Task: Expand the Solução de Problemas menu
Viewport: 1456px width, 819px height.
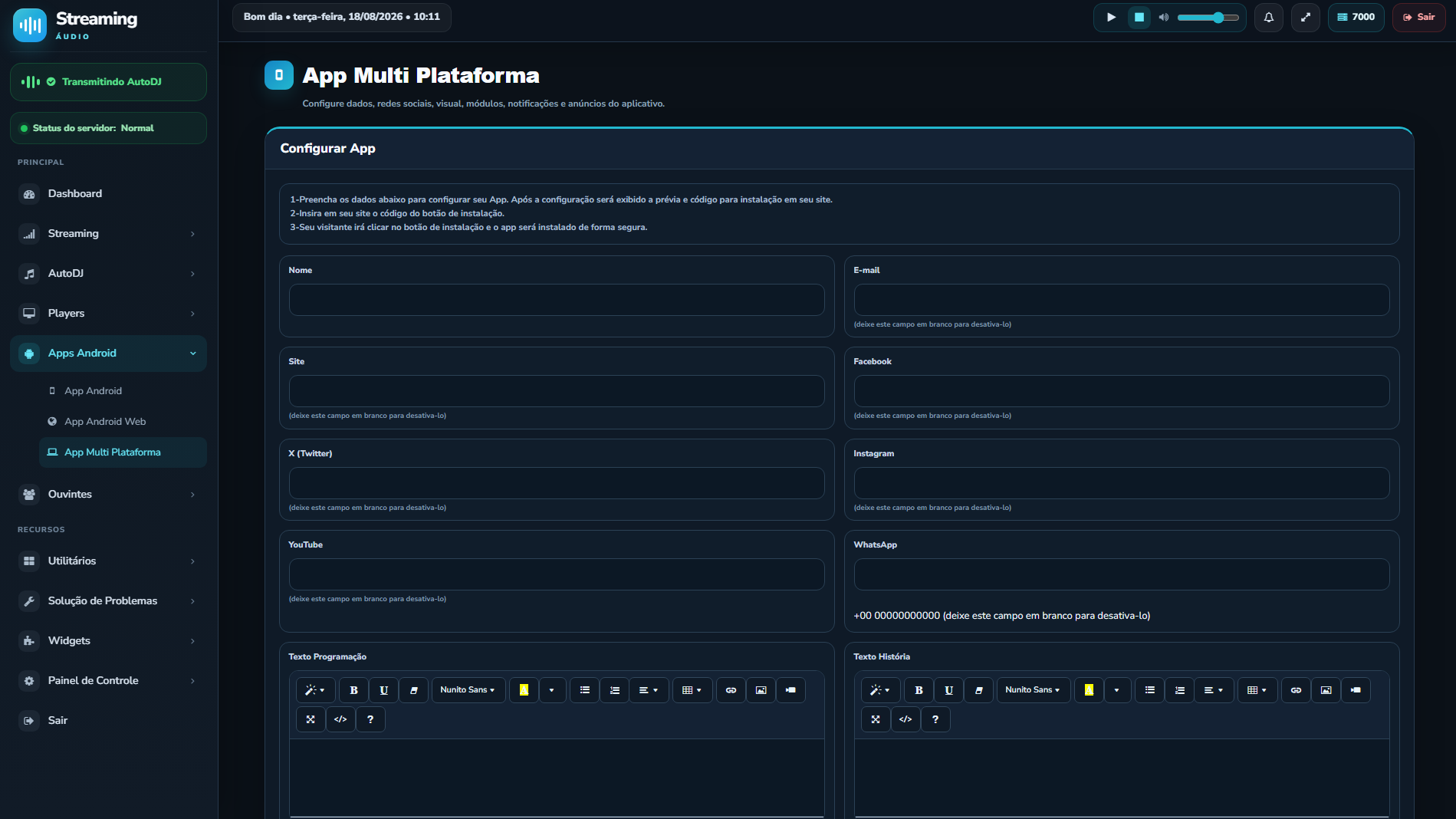Action: pyautogui.click(x=108, y=601)
